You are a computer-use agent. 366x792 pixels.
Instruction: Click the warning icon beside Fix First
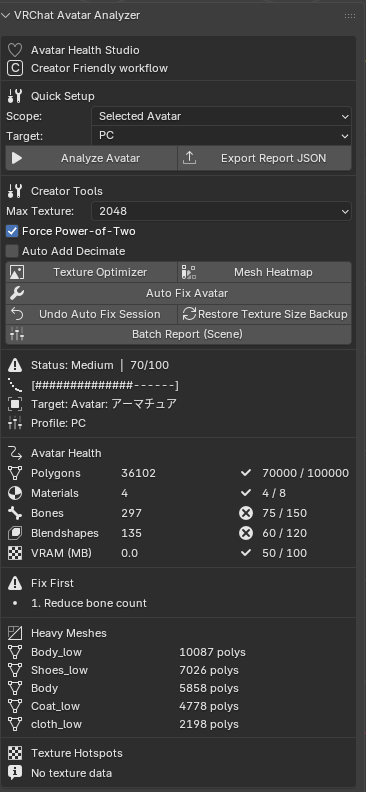[16, 583]
